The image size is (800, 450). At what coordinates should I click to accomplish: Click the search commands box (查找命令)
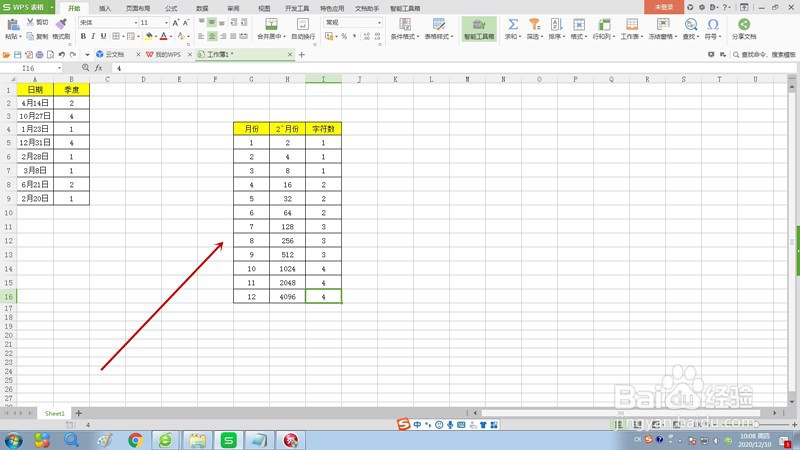coord(764,55)
